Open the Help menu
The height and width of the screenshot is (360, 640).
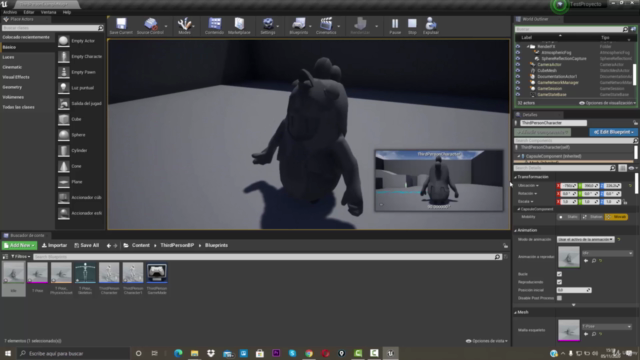67,12
